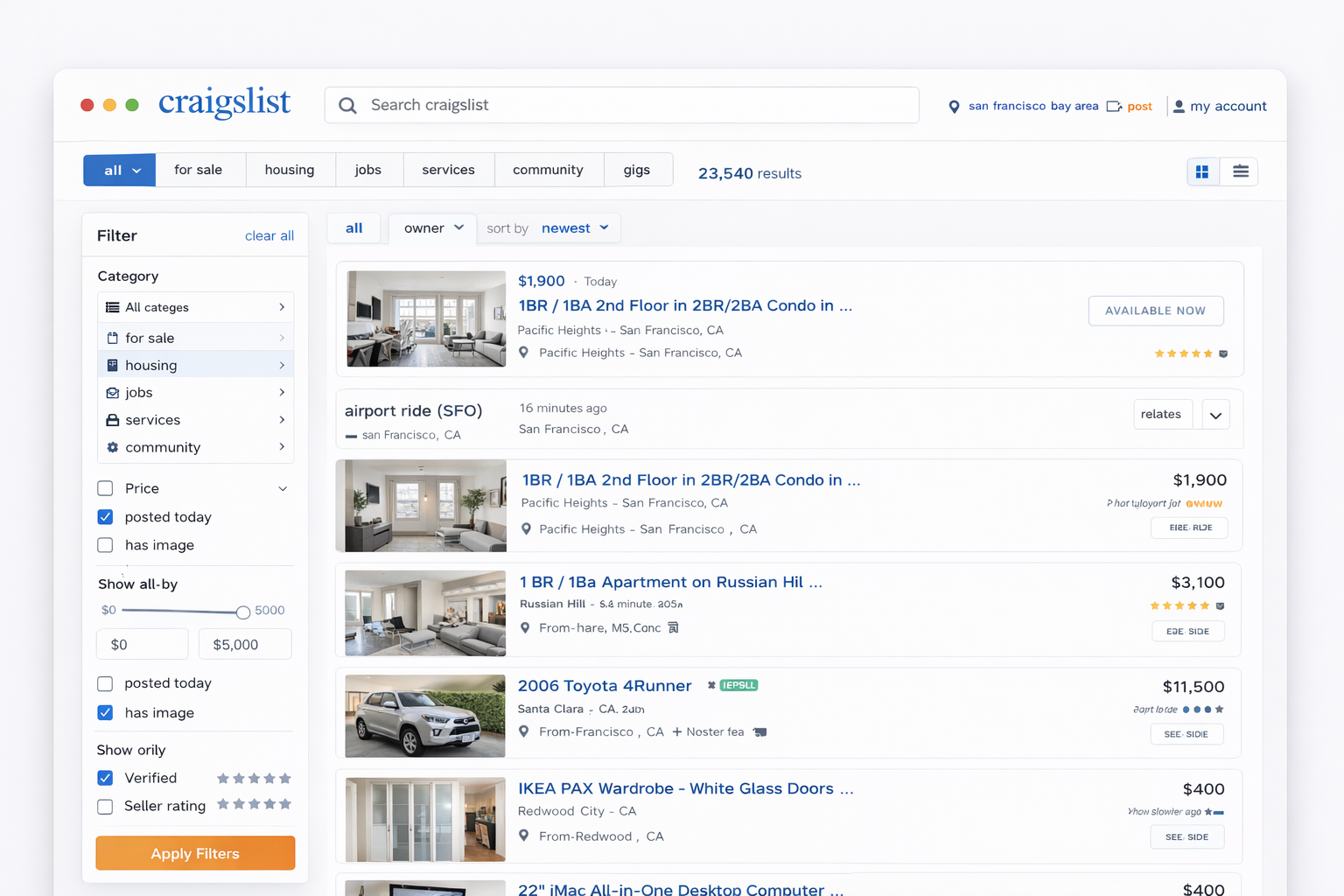Open the Toyota 4Runner thumbnail

425,716
